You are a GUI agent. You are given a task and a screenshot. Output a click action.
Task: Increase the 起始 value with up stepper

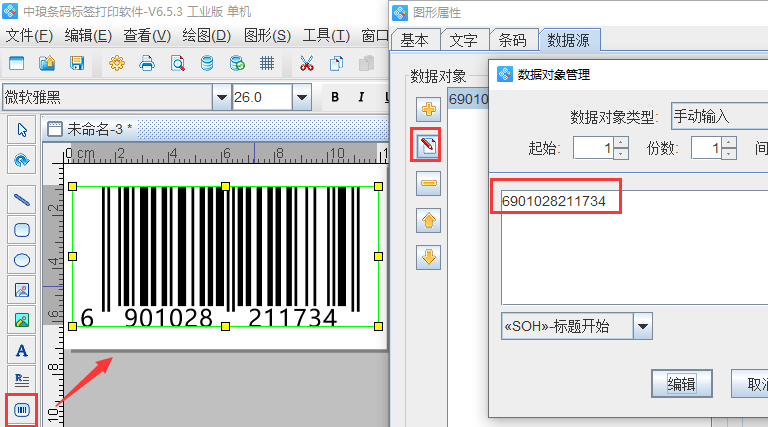pos(621,142)
